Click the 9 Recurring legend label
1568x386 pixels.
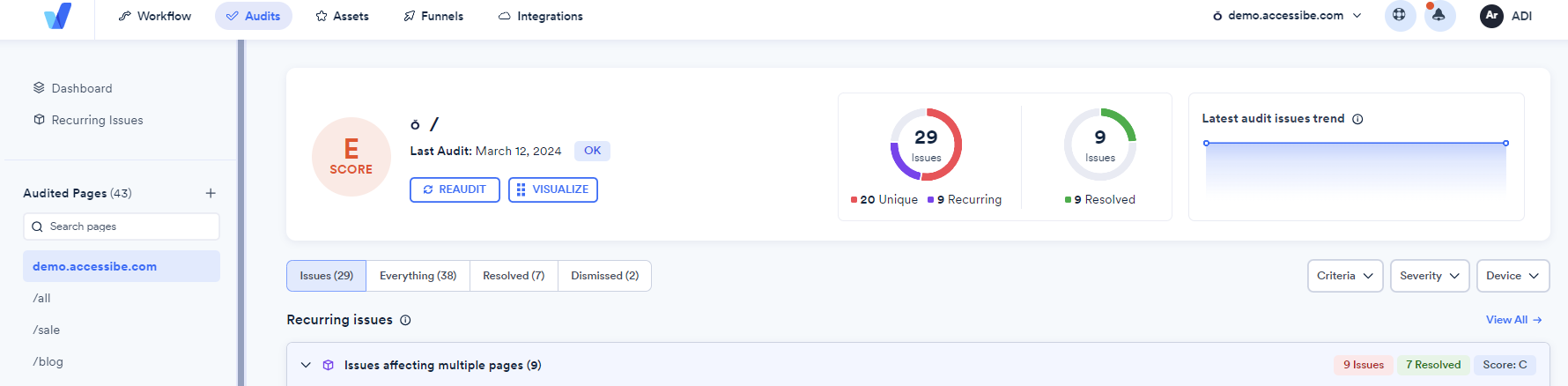(965, 200)
